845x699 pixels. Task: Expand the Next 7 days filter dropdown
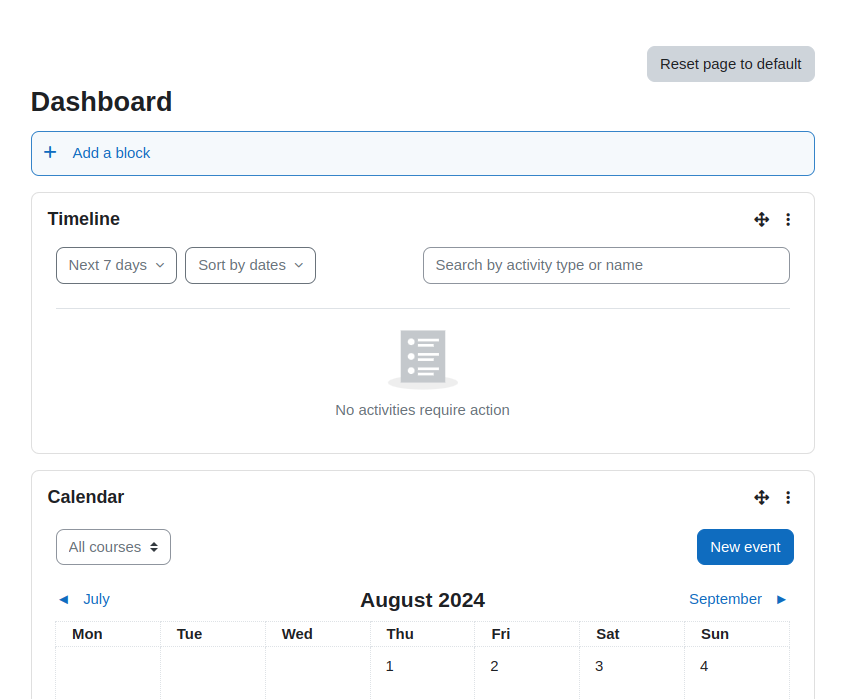click(116, 265)
